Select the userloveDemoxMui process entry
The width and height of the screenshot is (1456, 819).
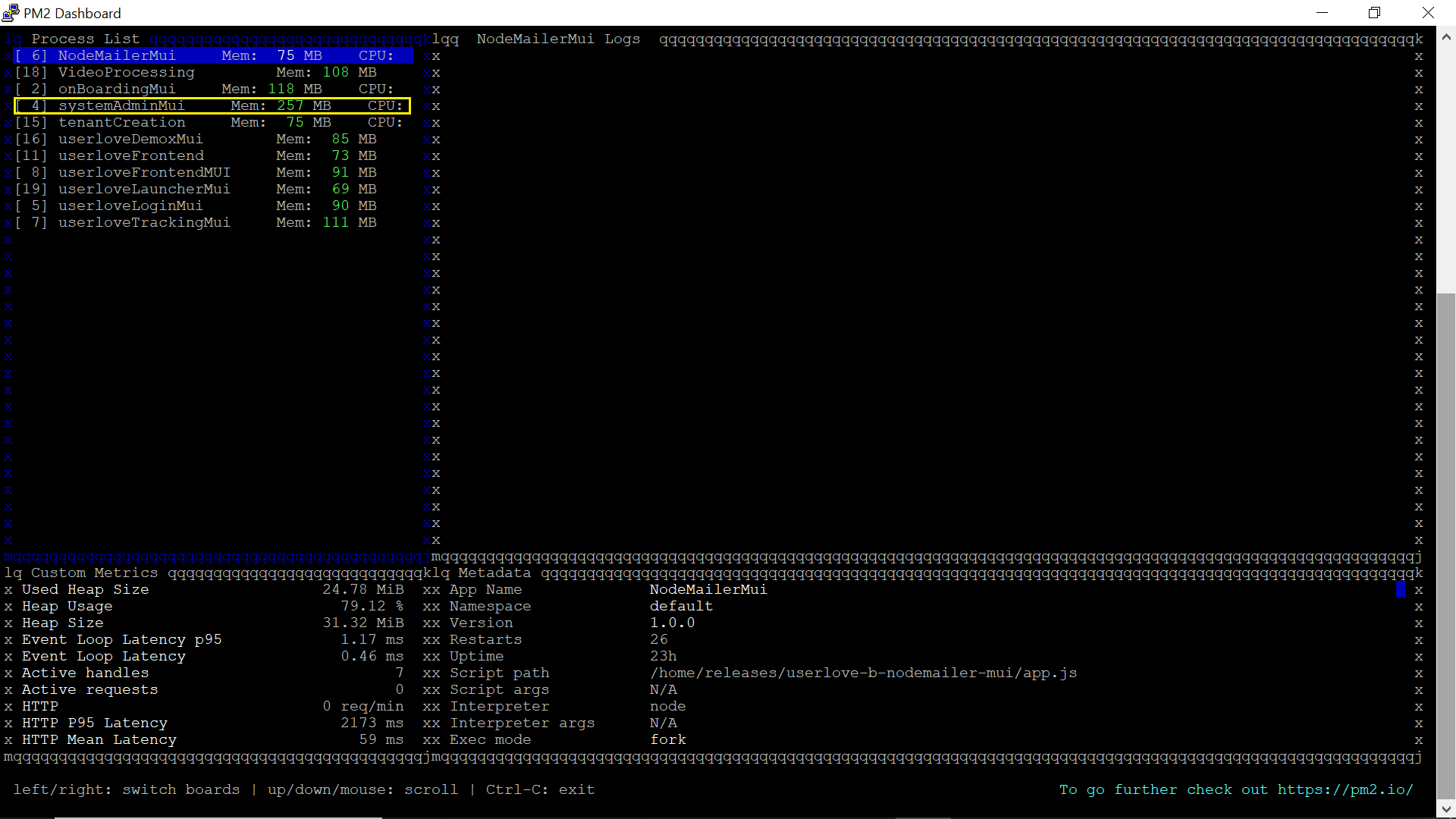[130, 139]
